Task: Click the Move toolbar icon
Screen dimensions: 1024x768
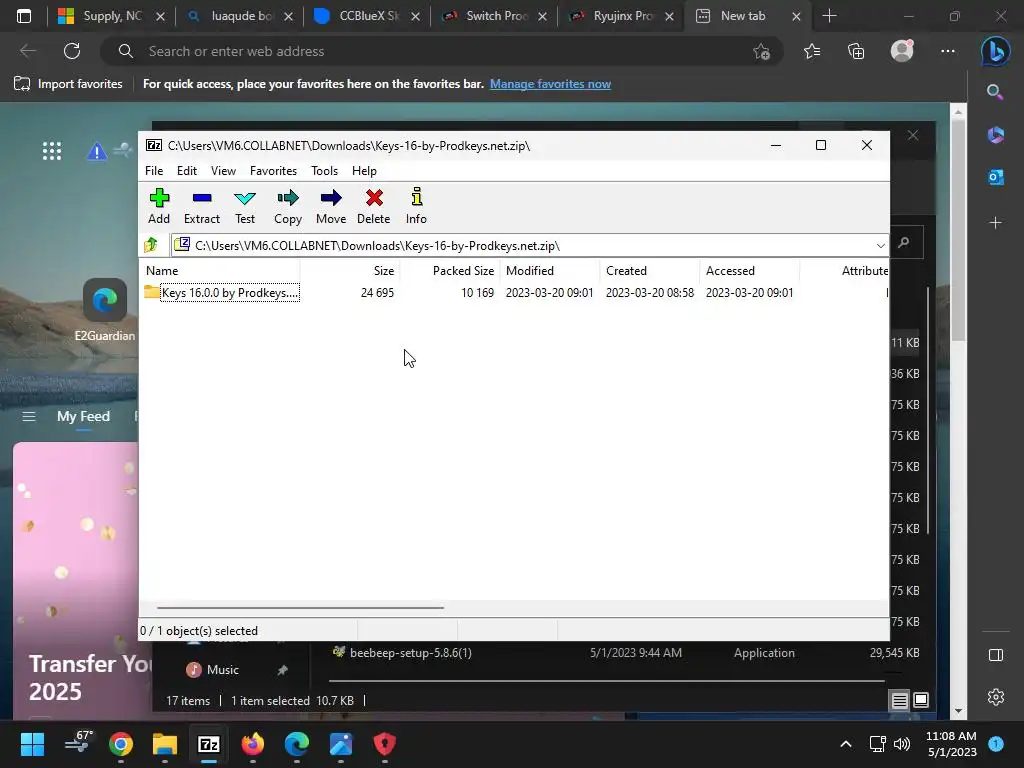Action: click(x=331, y=206)
